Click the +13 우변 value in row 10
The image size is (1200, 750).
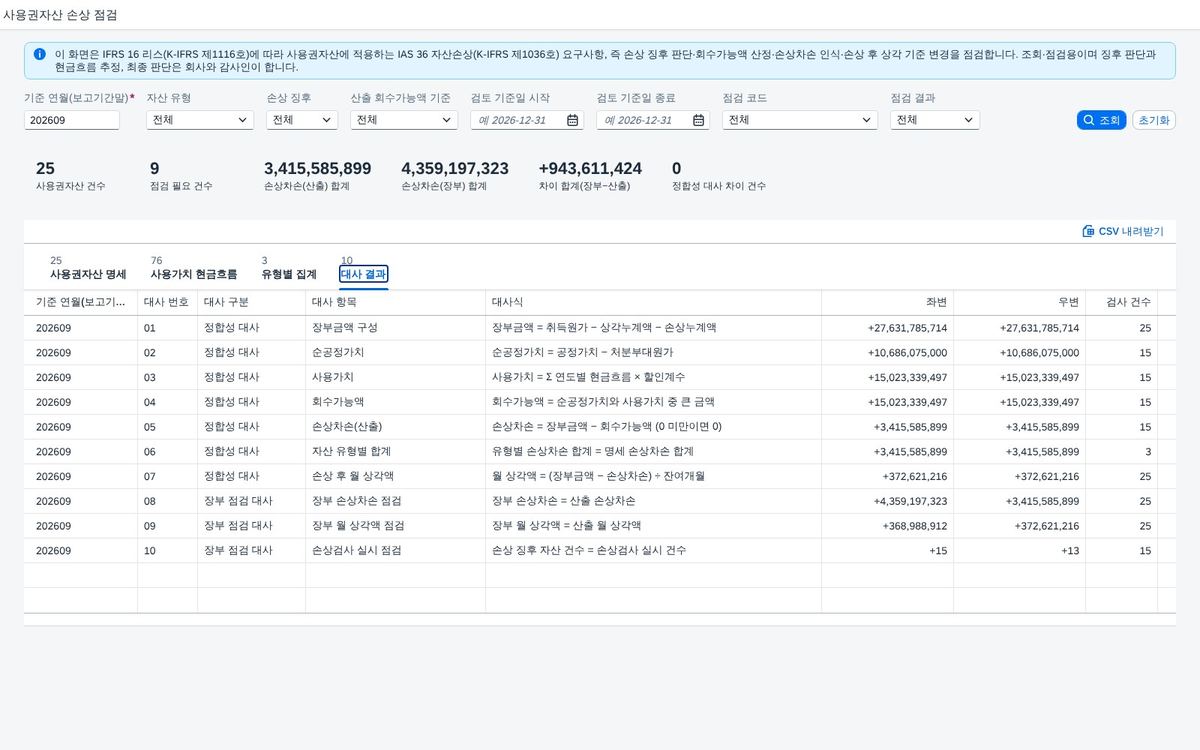[1070, 551]
